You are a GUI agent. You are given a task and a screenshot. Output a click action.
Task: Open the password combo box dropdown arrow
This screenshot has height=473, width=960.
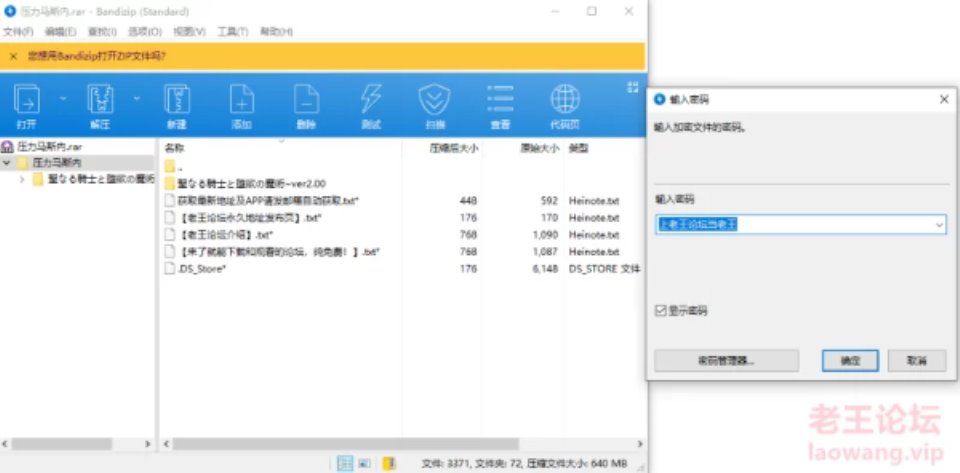tap(939, 225)
